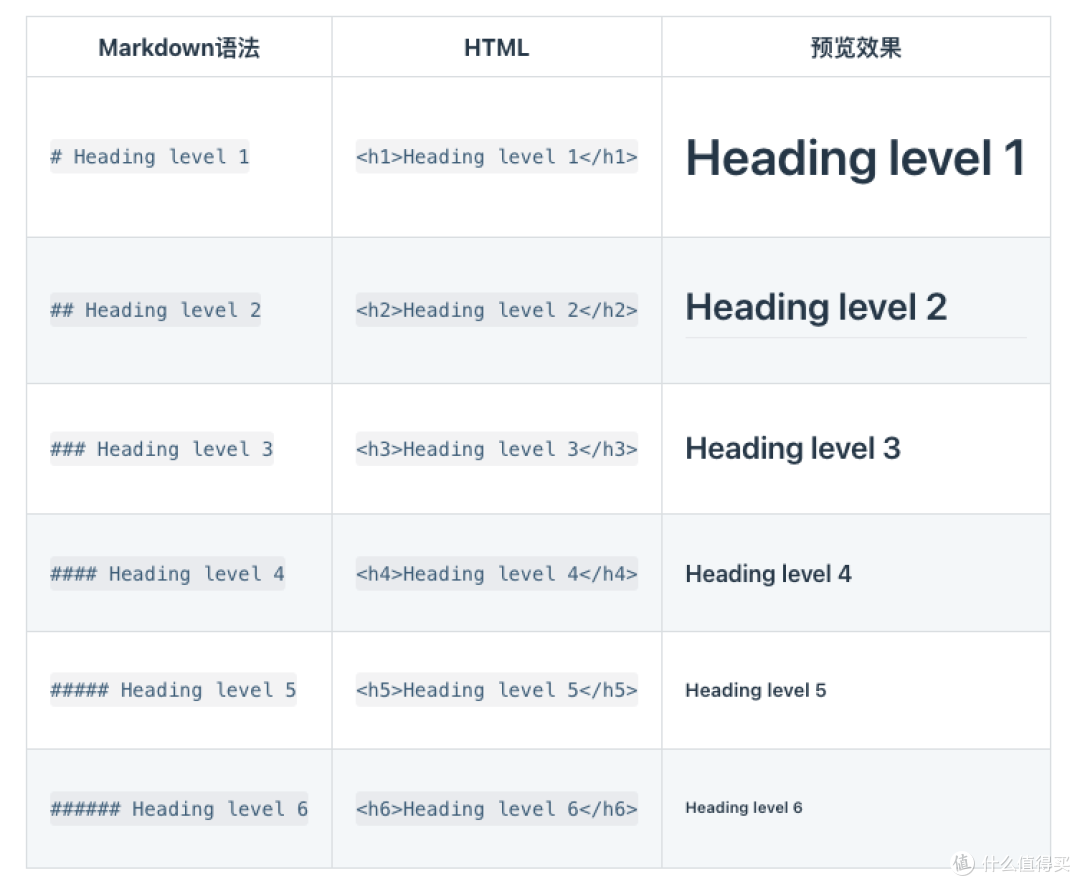Click the HTML column header

(497, 48)
